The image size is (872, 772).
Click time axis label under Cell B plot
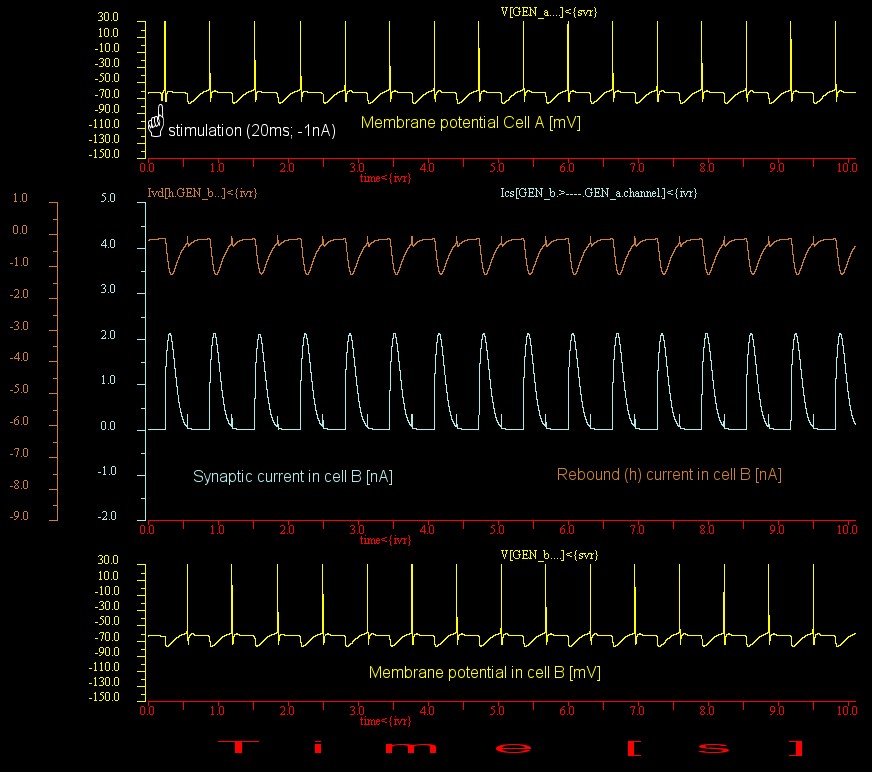pyautogui.click(x=385, y=720)
